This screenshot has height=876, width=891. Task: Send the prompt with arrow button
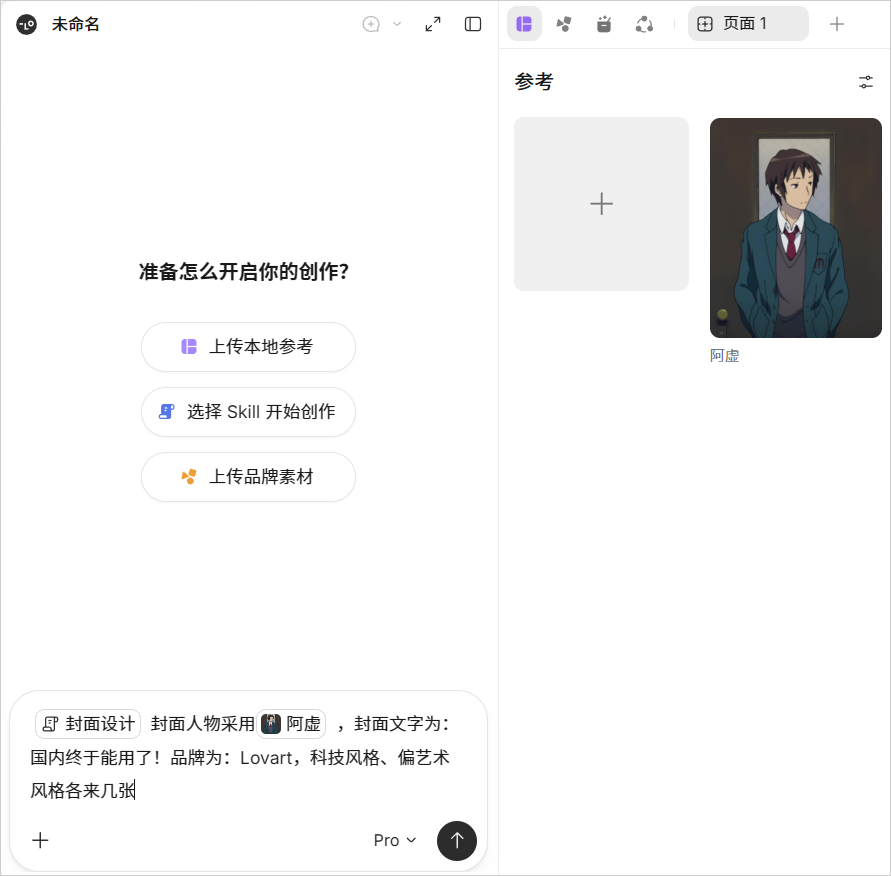457,841
